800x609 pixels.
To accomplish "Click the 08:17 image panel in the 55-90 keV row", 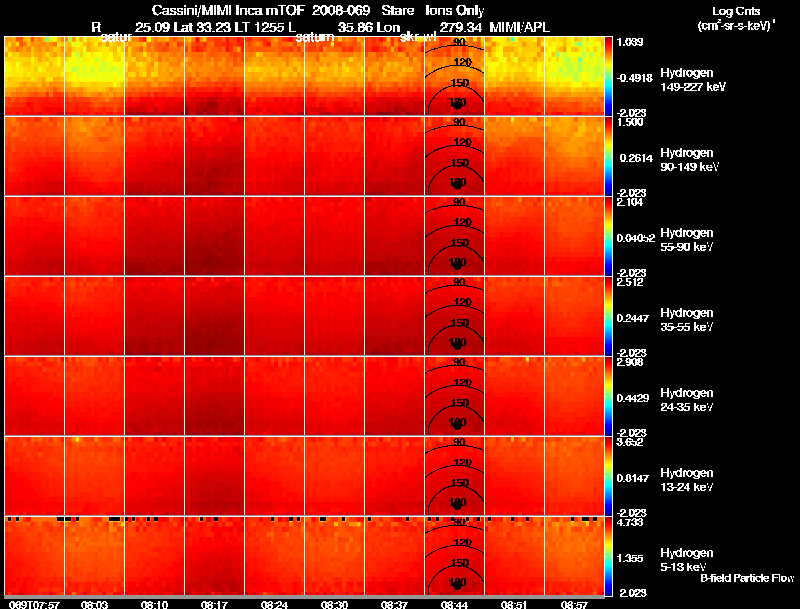I will (214, 236).
